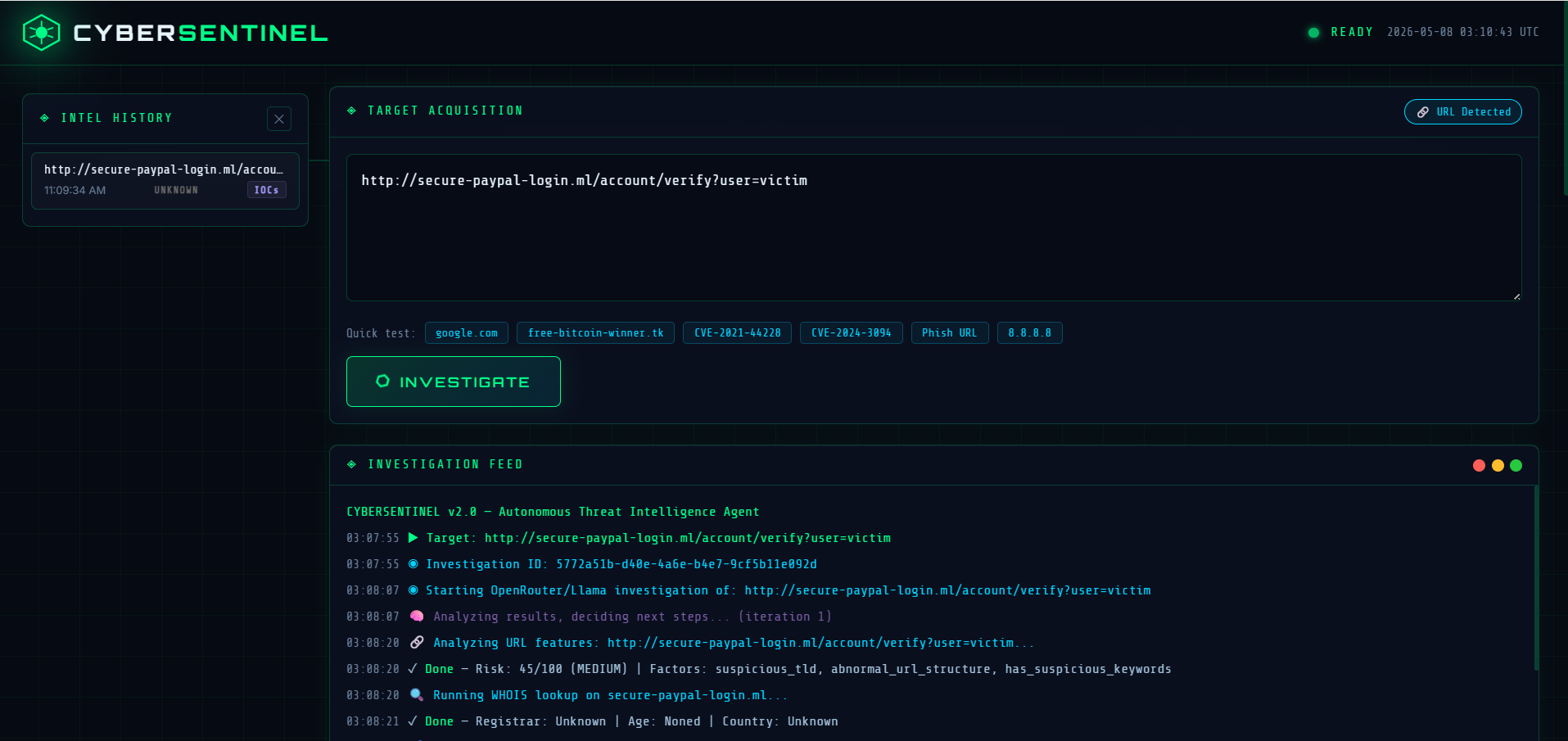Click 'Risk: 45/100 (MEDIUM)' text
Image resolution: width=1568 pixels, height=741 pixels.
click(551, 669)
